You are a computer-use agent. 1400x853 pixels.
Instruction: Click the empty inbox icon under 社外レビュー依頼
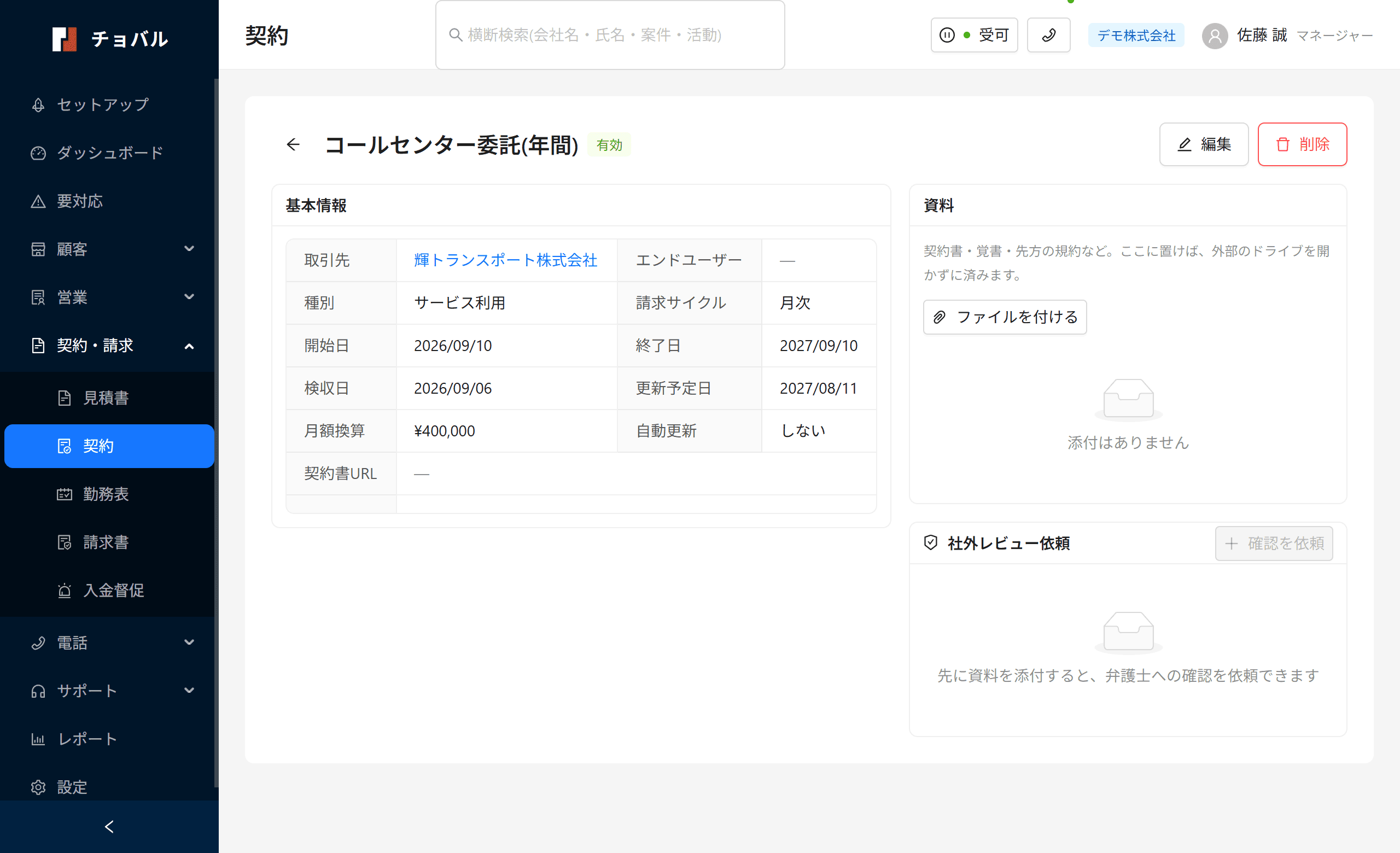1128,632
